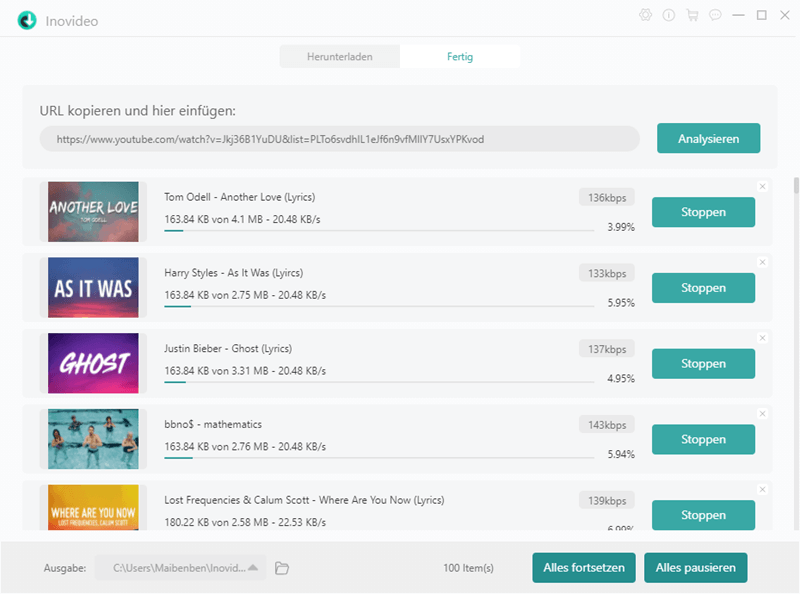Click the 100 Item(s) counter
Viewport: 800px width, 594px height.
point(468,567)
